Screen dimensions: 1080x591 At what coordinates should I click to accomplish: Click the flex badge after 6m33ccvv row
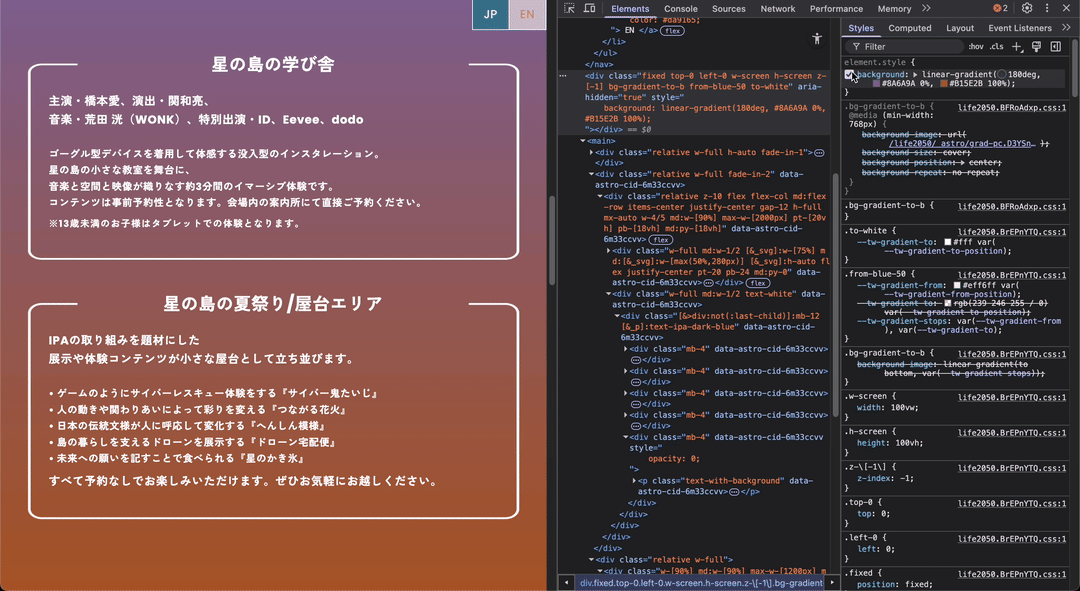661,240
